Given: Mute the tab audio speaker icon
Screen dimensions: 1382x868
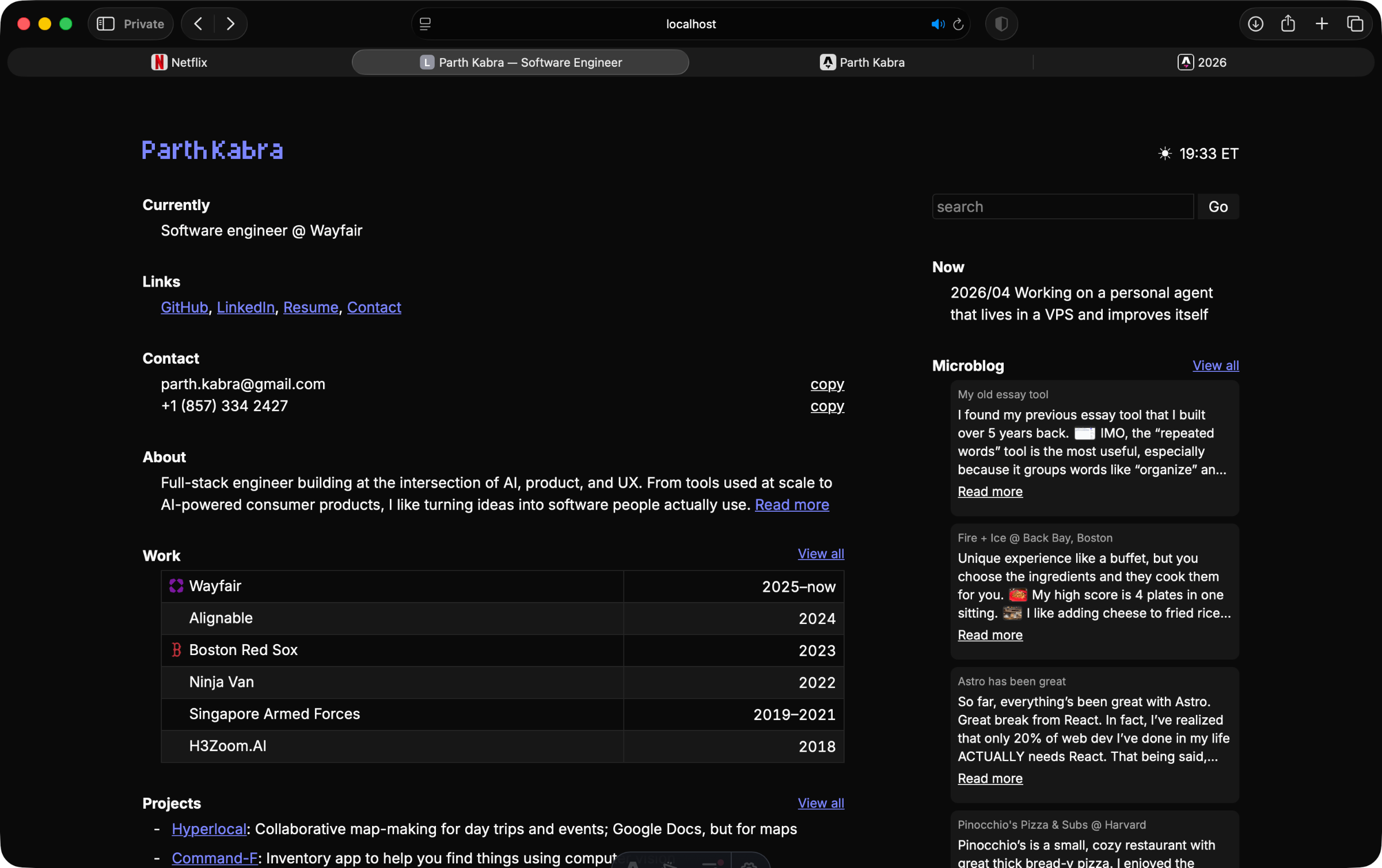Looking at the screenshot, I should [937, 24].
